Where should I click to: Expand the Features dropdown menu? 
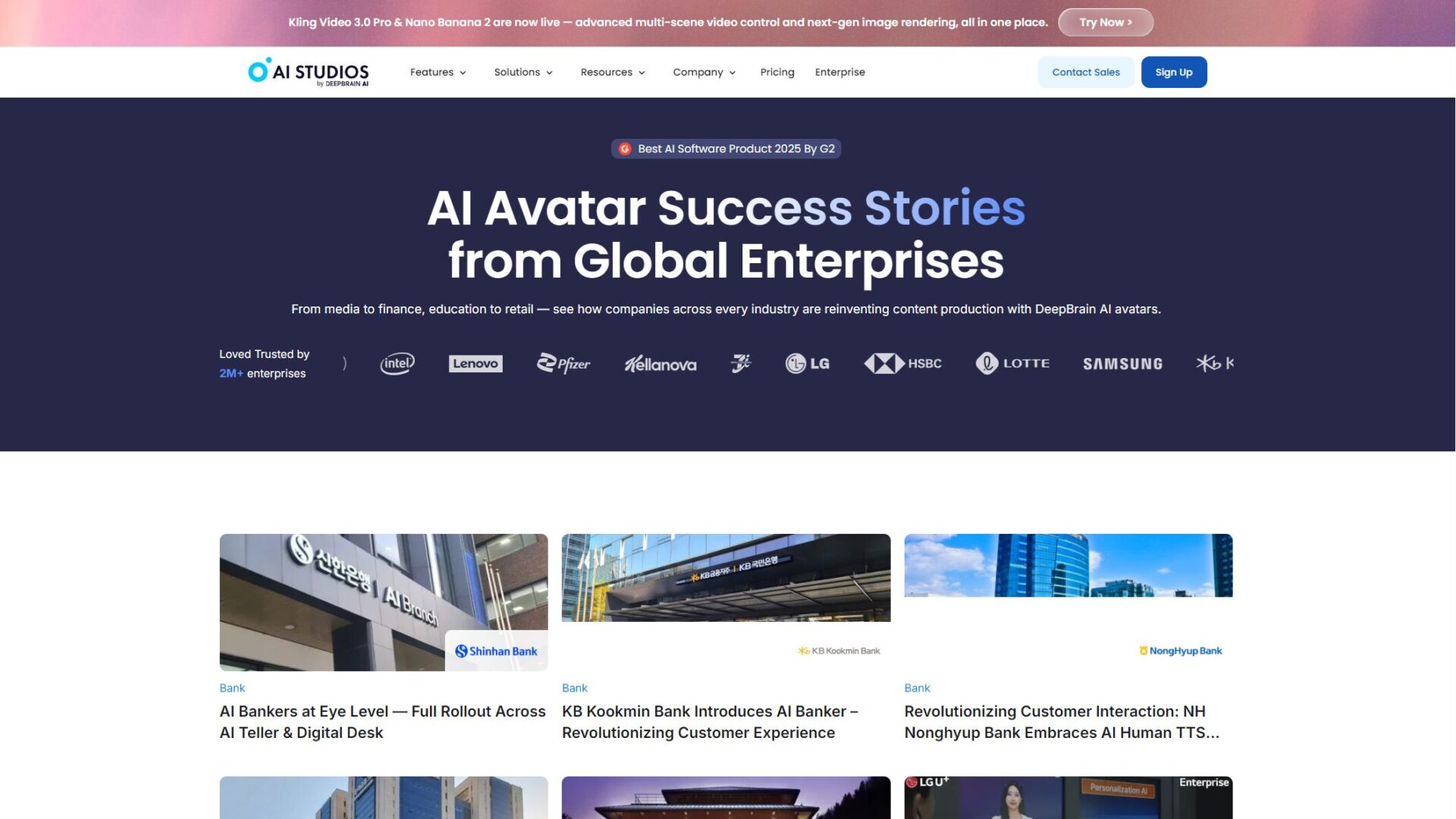(x=438, y=72)
